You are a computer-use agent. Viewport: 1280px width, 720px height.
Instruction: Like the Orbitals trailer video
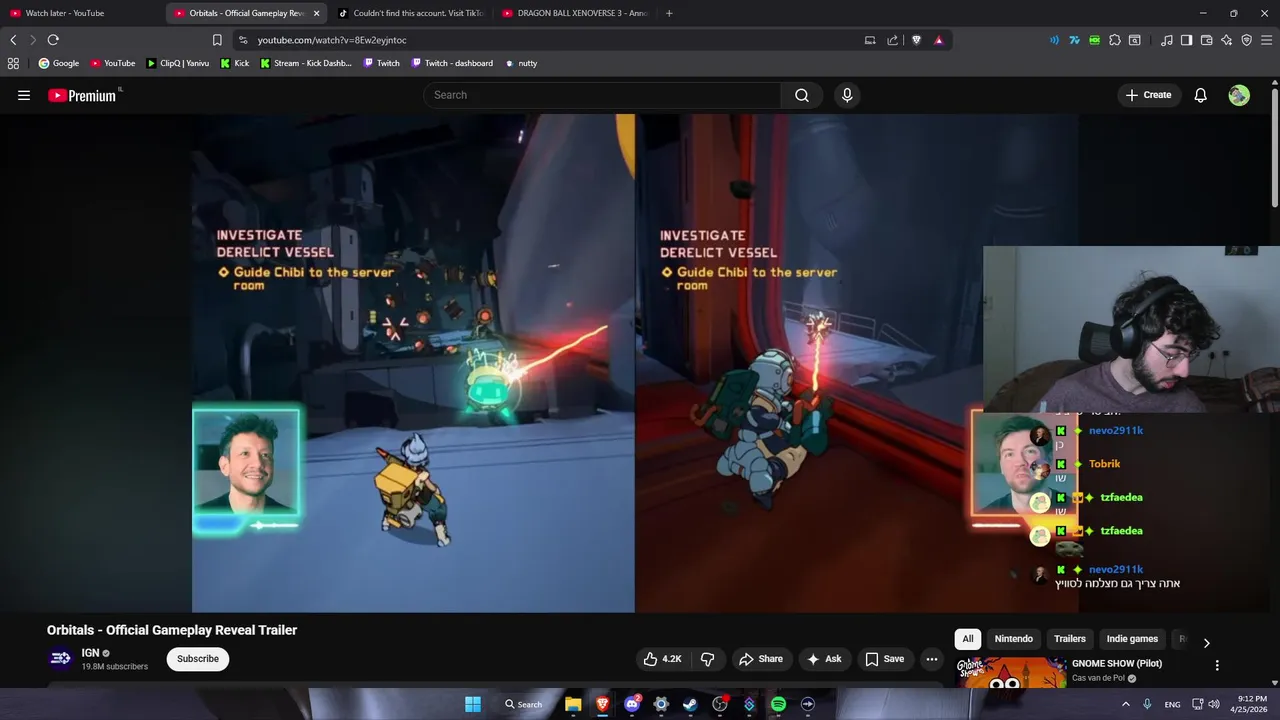(x=662, y=659)
